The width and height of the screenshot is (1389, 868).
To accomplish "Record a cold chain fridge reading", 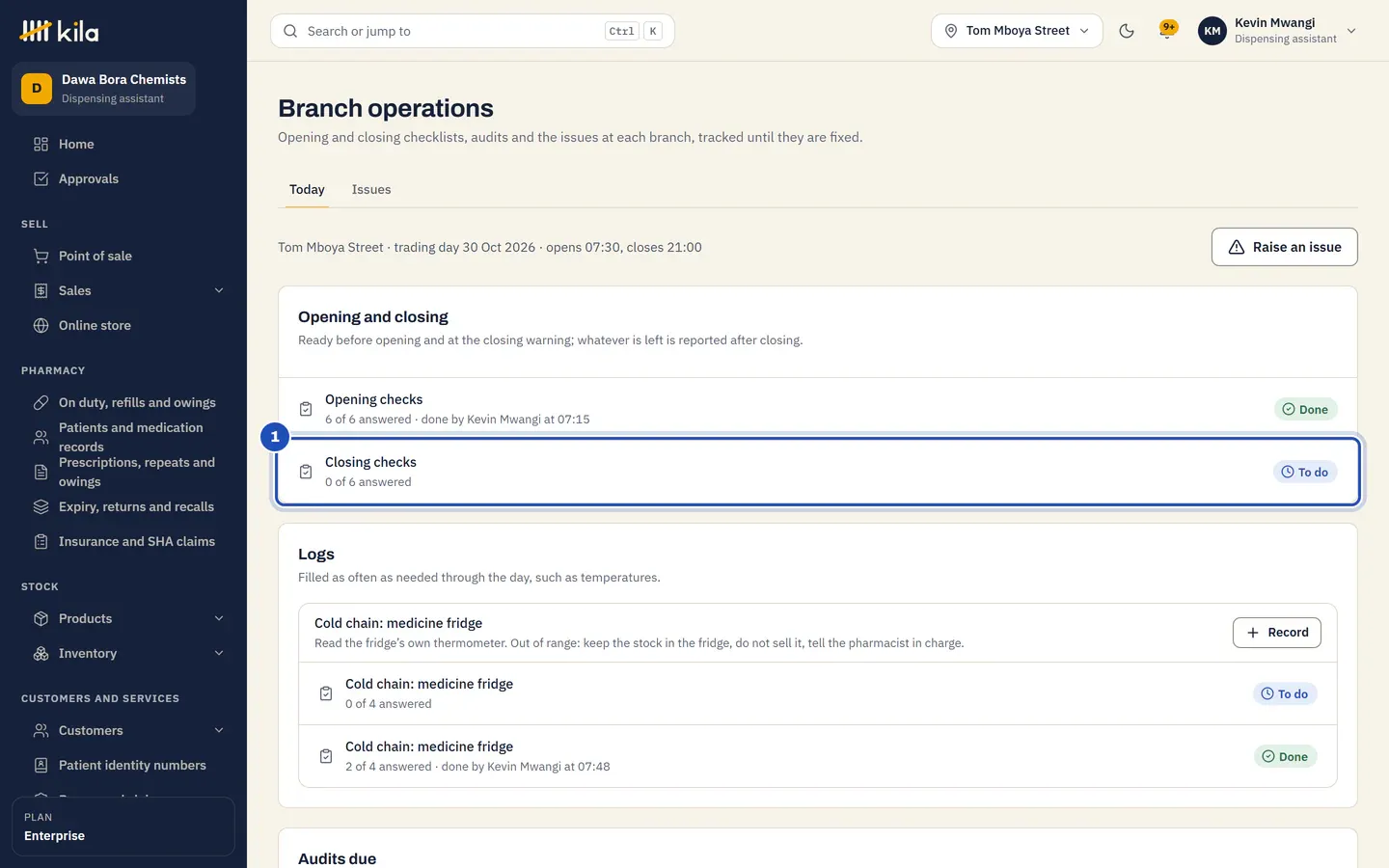I will (x=1277, y=633).
